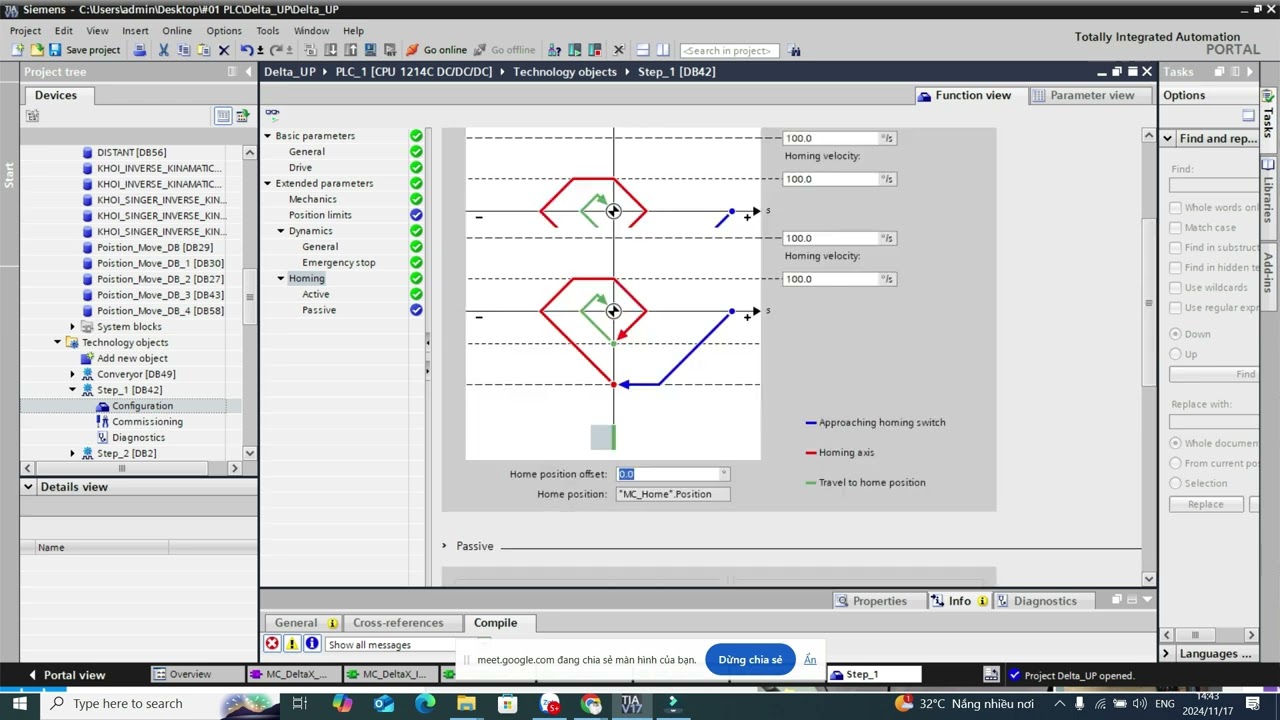The height and width of the screenshot is (720, 1280).
Task: Click the Information filter icon in Compile tab
Action: (312, 644)
